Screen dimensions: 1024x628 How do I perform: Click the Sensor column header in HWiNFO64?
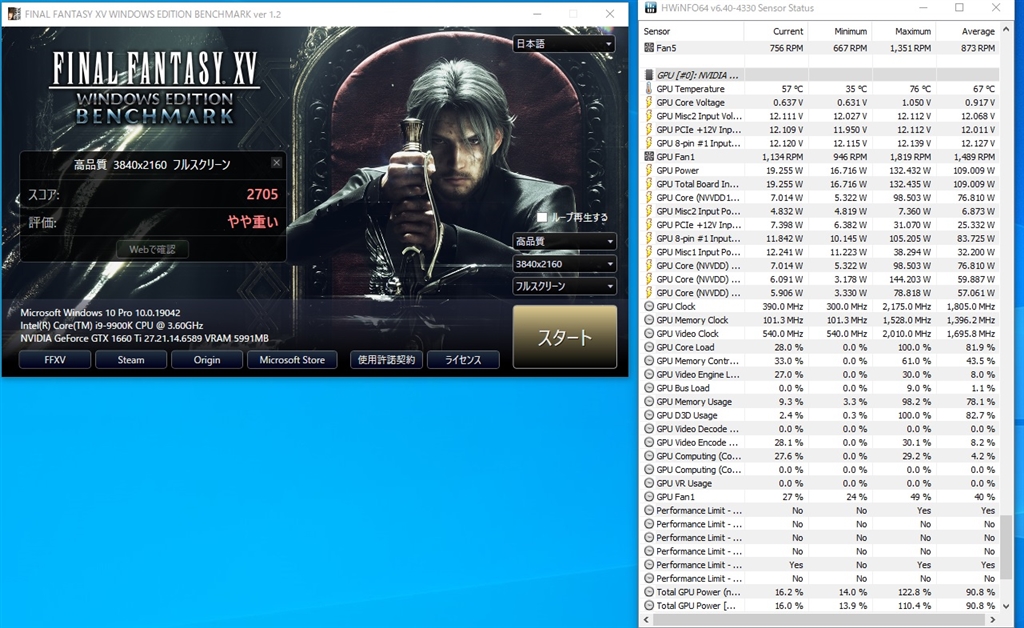click(692, 31)
